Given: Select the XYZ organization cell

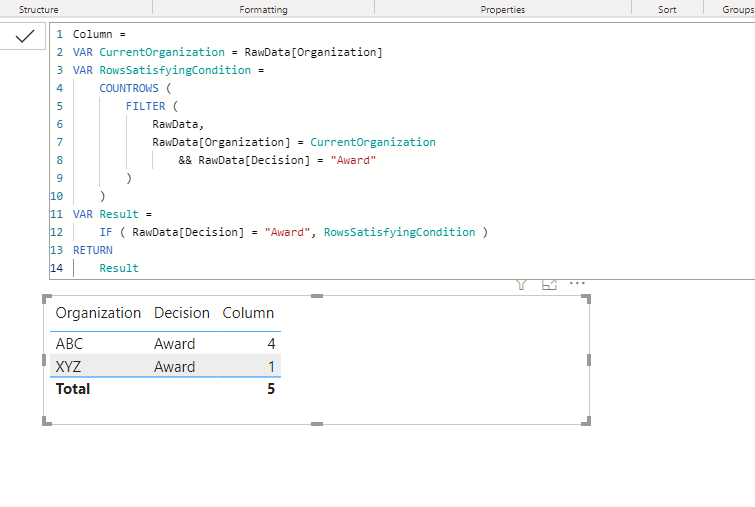Looking at the screenshot, I should [x=68, y=367].
